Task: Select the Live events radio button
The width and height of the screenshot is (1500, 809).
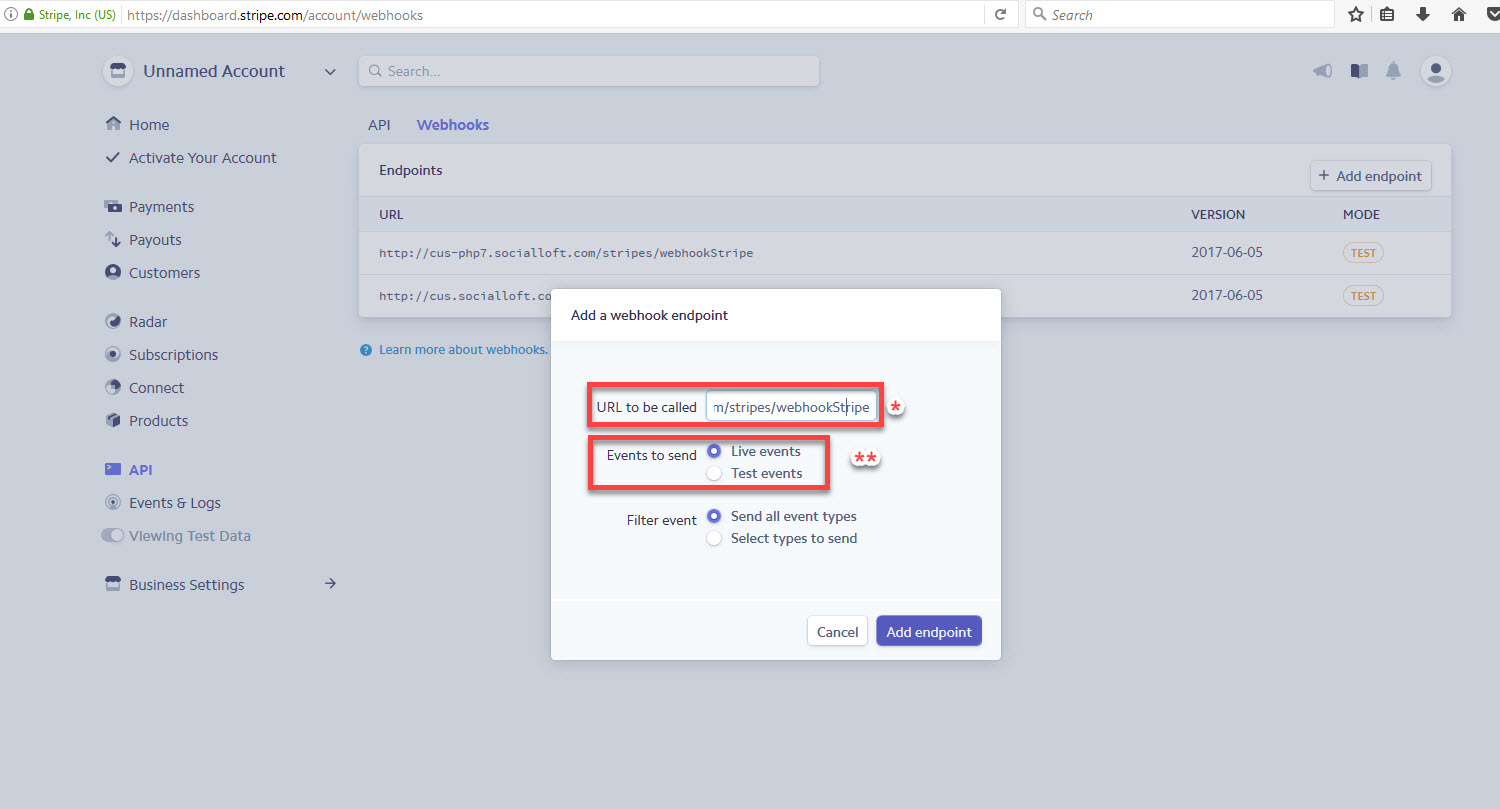Action: click(x=714, y=451)
